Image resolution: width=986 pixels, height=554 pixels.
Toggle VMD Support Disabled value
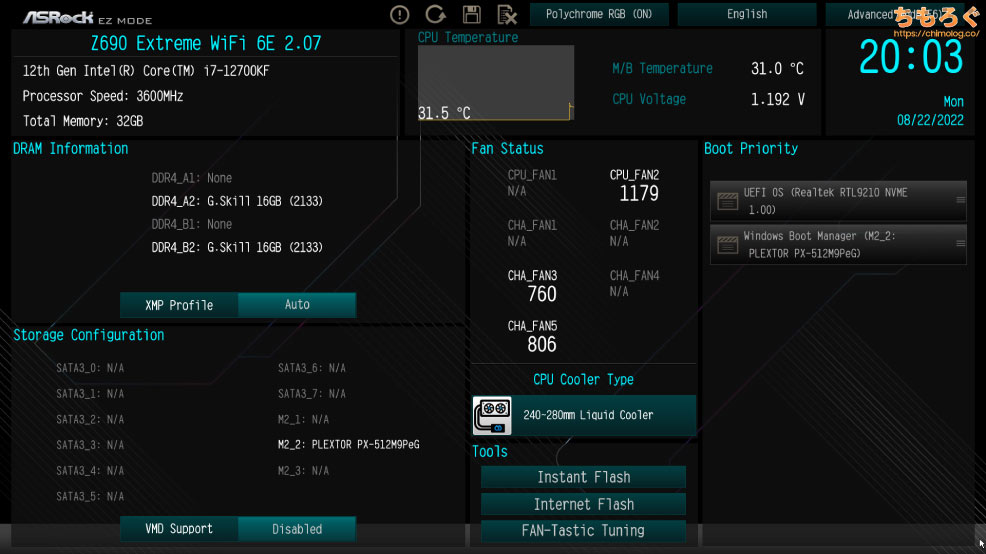pos(297,529)
